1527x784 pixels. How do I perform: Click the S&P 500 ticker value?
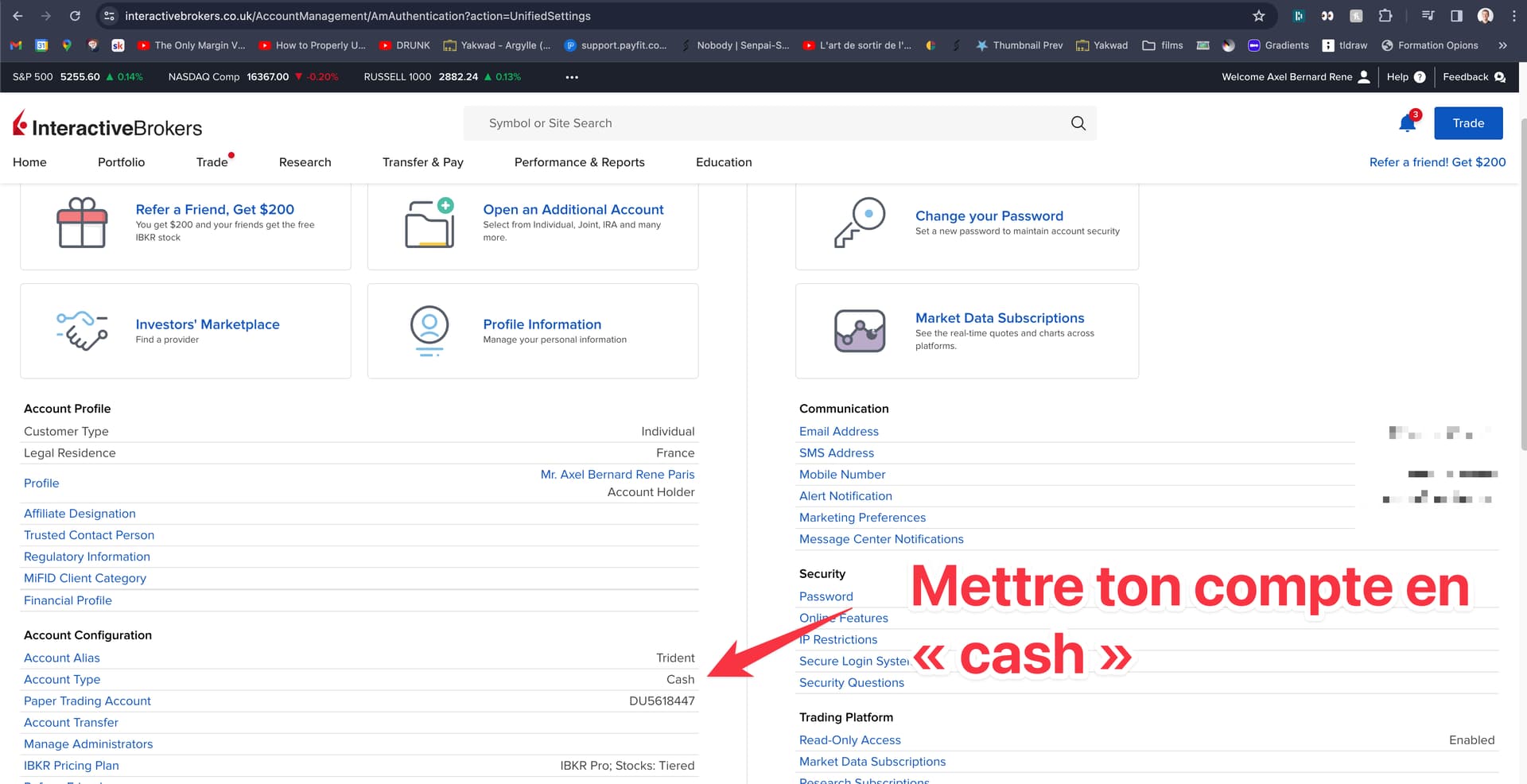pyautogui.click(x=80, y=77)
